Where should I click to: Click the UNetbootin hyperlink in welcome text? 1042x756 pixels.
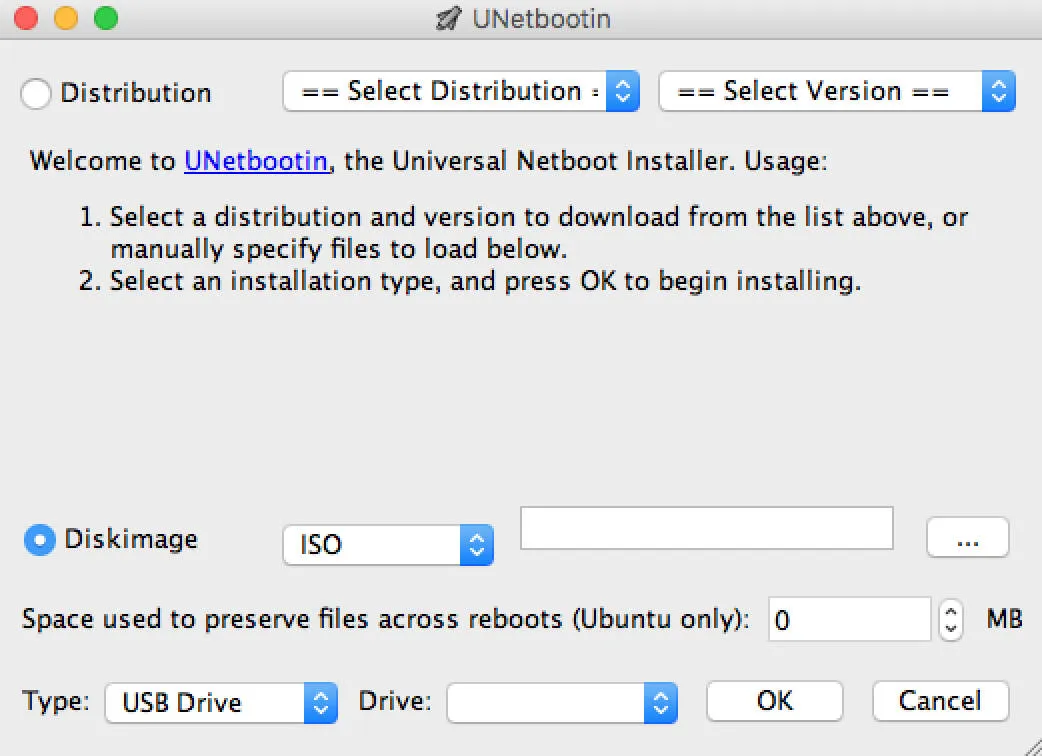pyautogui.click(x=255, y=161)
